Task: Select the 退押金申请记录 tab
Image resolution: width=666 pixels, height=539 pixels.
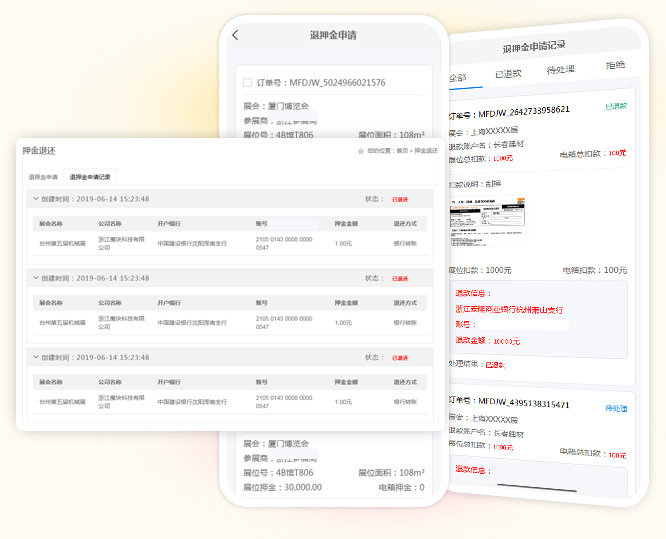Action: (92, 176)
